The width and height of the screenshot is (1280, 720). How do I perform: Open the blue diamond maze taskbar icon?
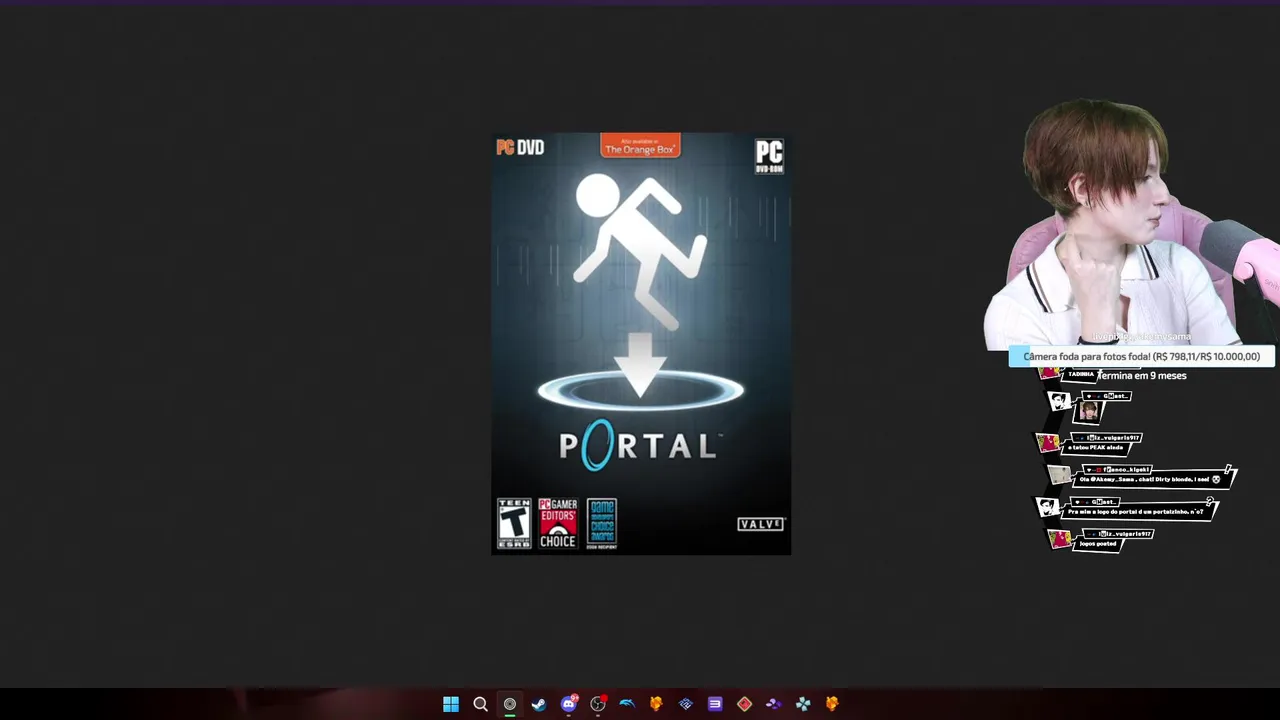pyautogui.click(x=686, y=704)
